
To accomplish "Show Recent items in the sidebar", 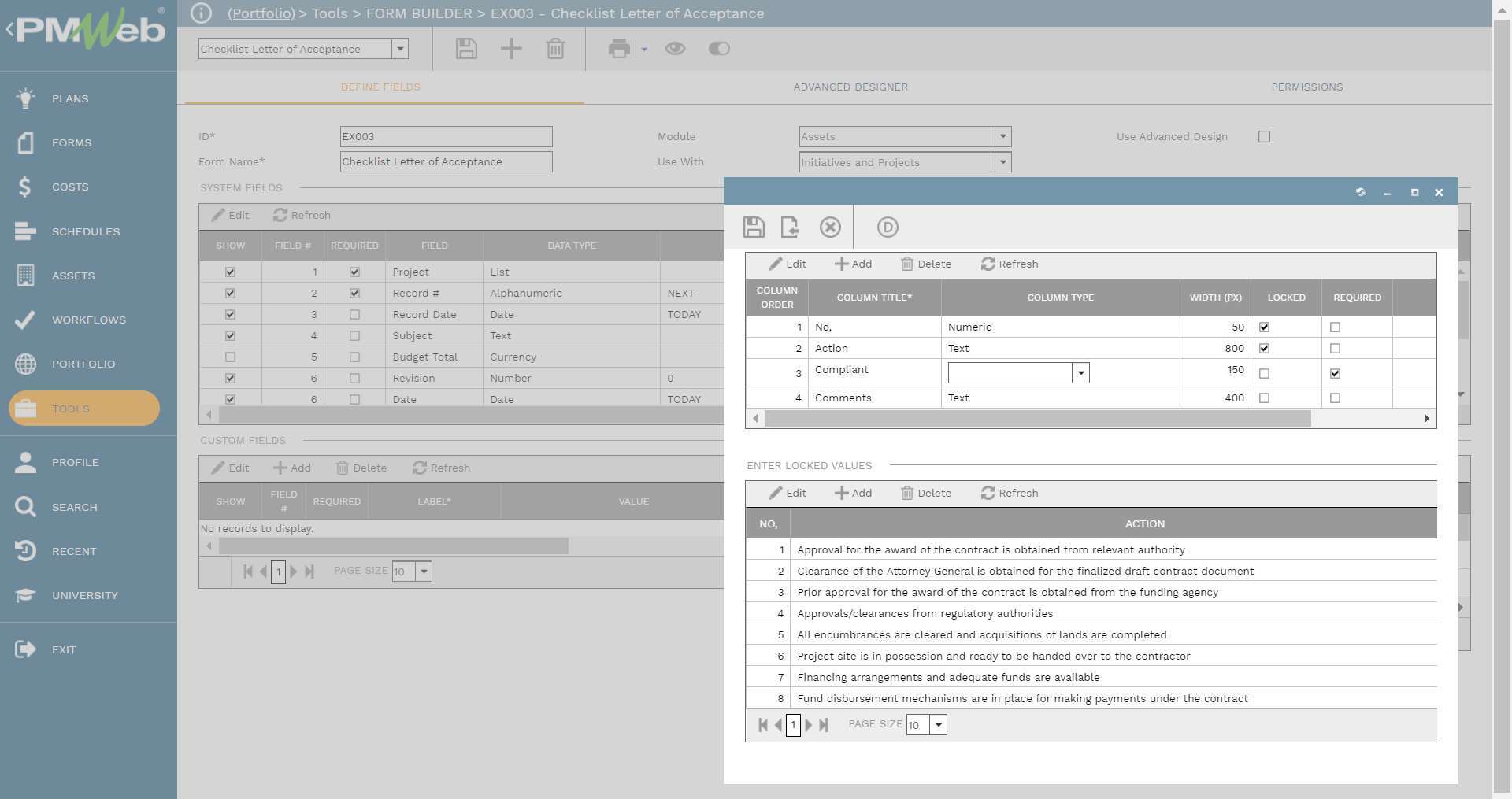I will [74, 551].
